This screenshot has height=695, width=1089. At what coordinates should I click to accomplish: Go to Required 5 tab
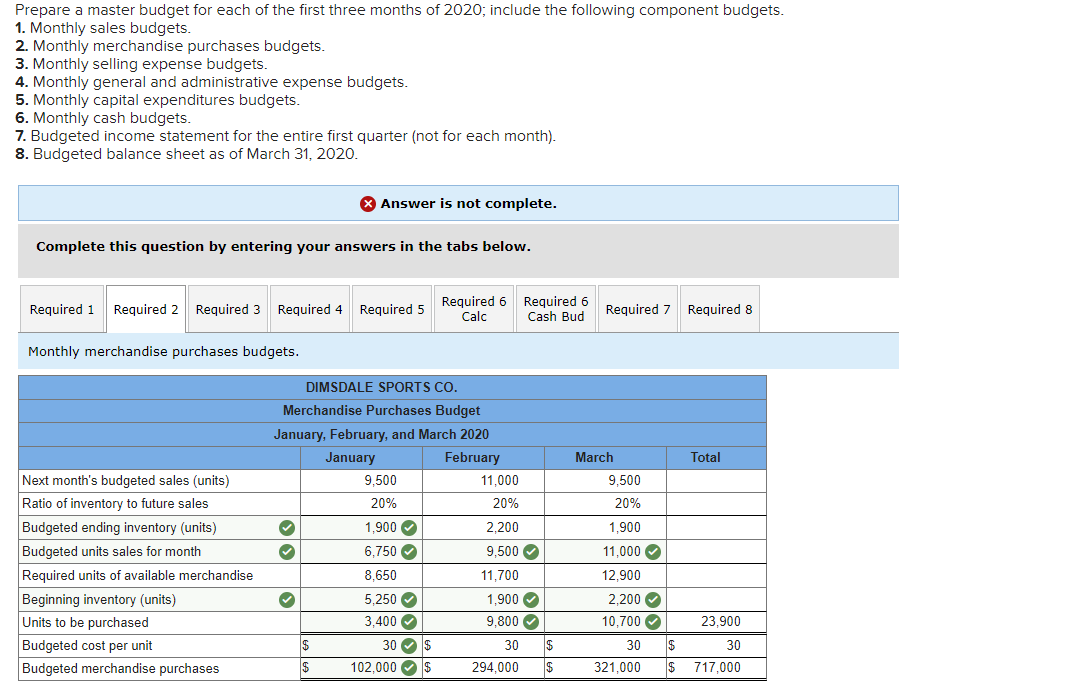tap(392, 309)
